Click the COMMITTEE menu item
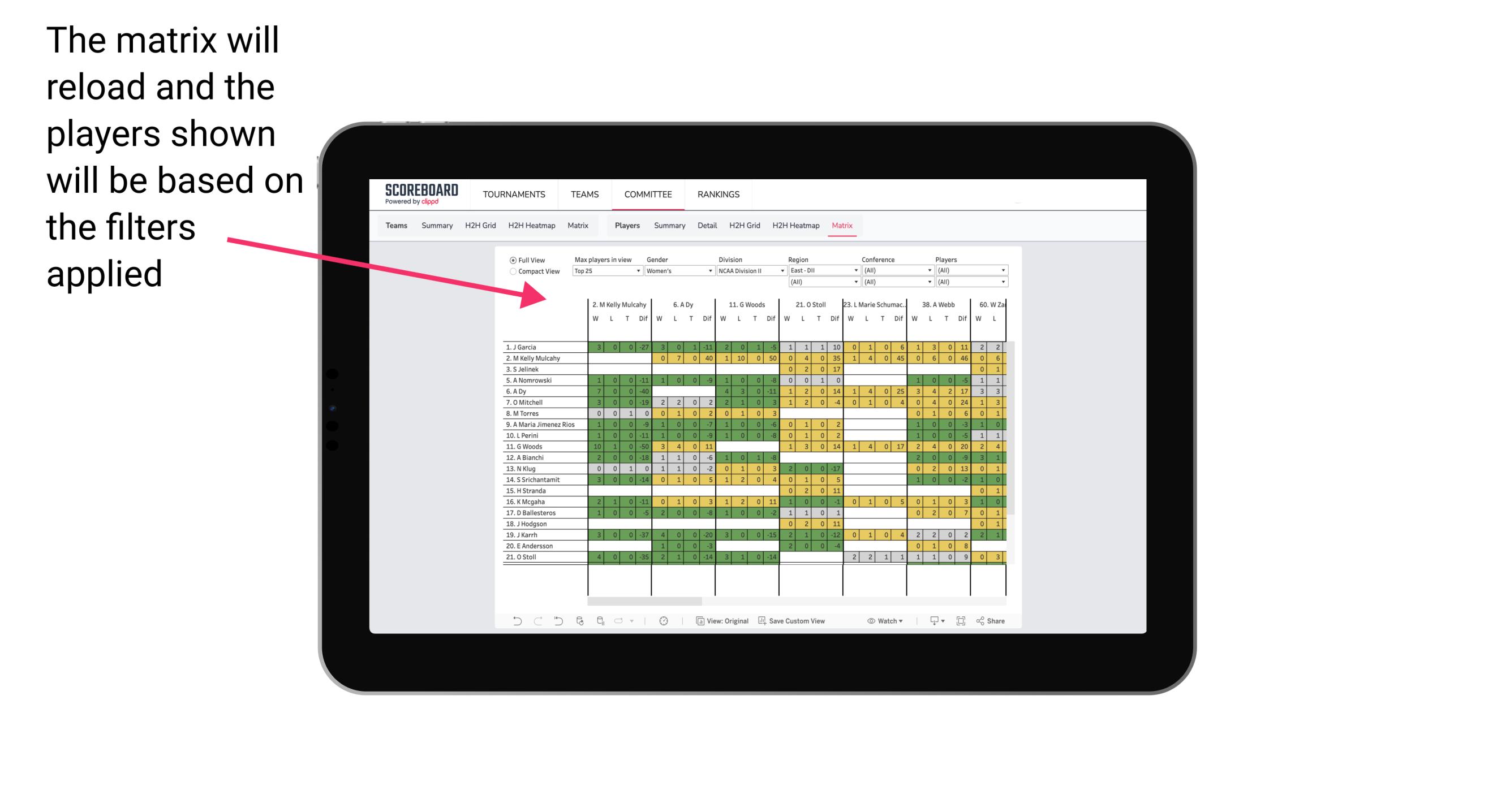 [648, 194]
